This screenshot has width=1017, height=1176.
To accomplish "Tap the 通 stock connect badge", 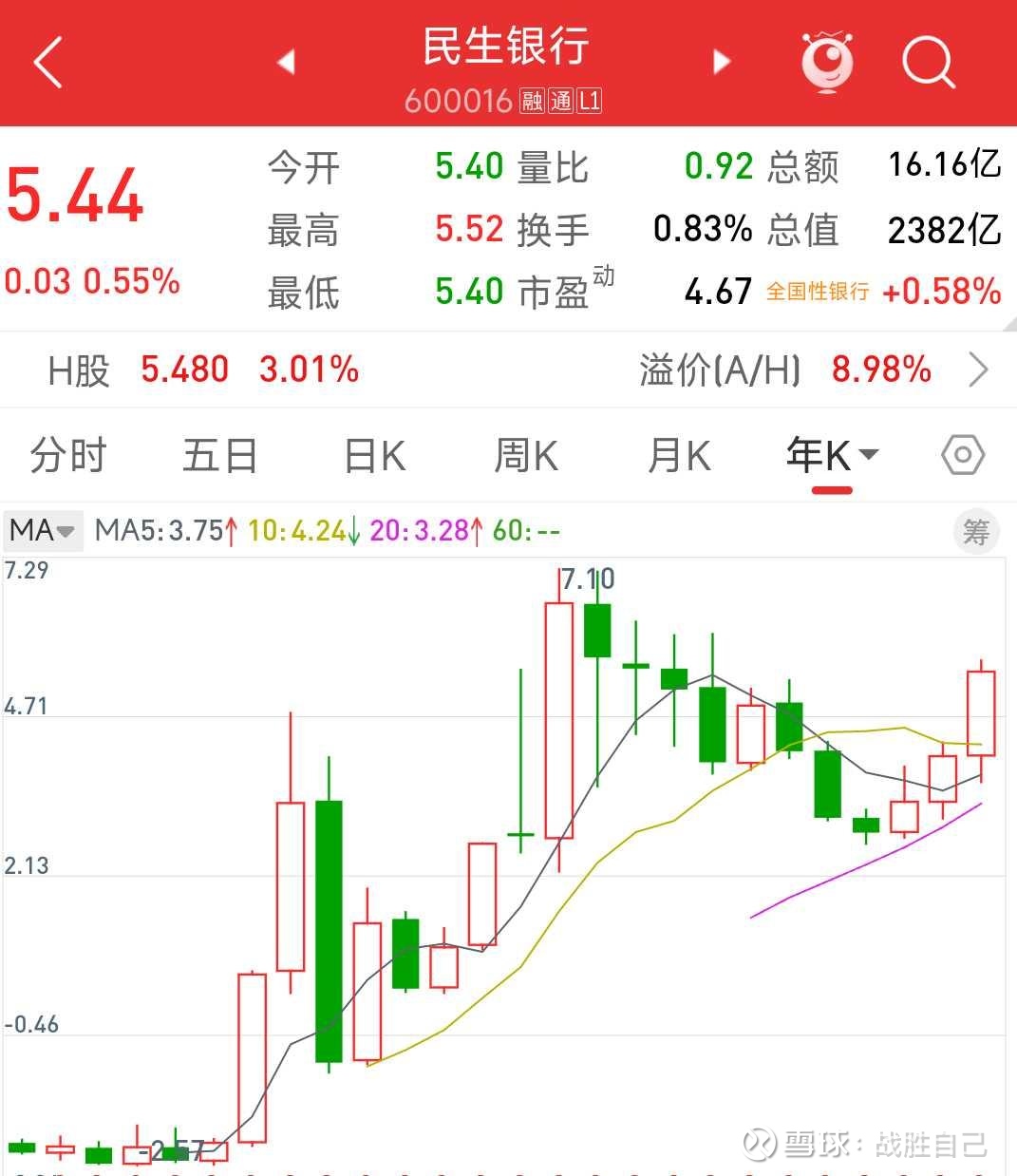I will (561, 101).
